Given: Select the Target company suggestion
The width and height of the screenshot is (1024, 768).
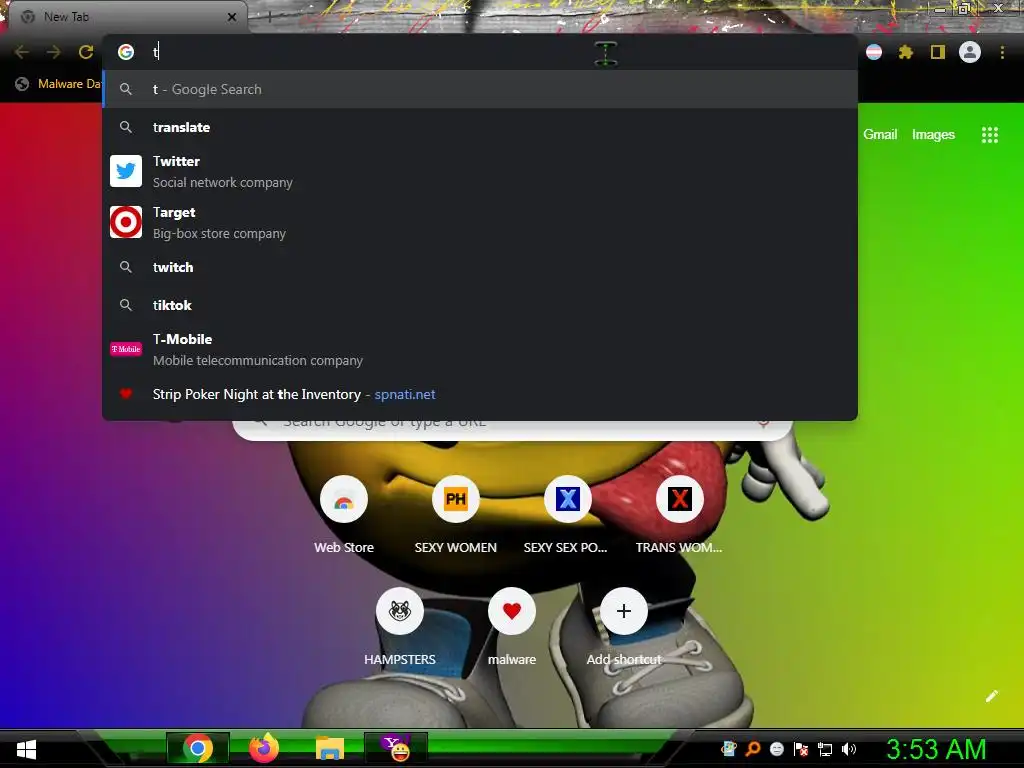Looking at the screenshot, I should 480,222.
